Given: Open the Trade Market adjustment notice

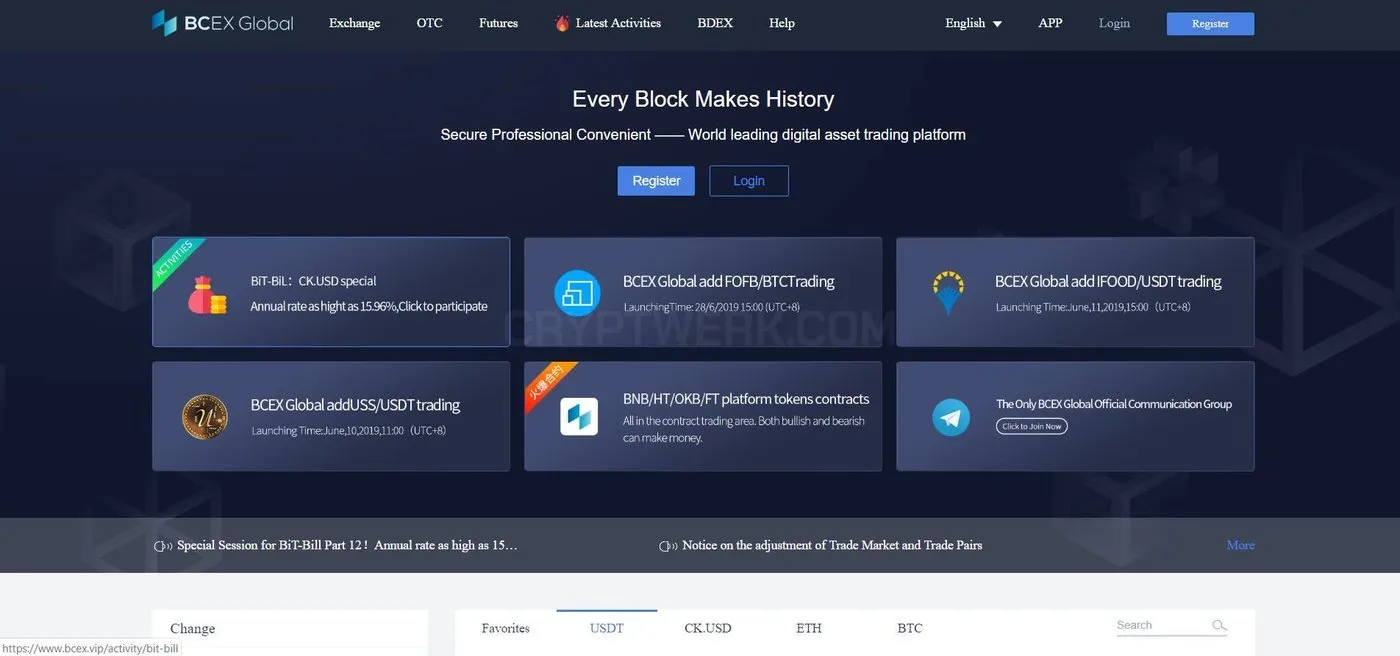Looking at the screenshot, I should [x=832, y=546].
